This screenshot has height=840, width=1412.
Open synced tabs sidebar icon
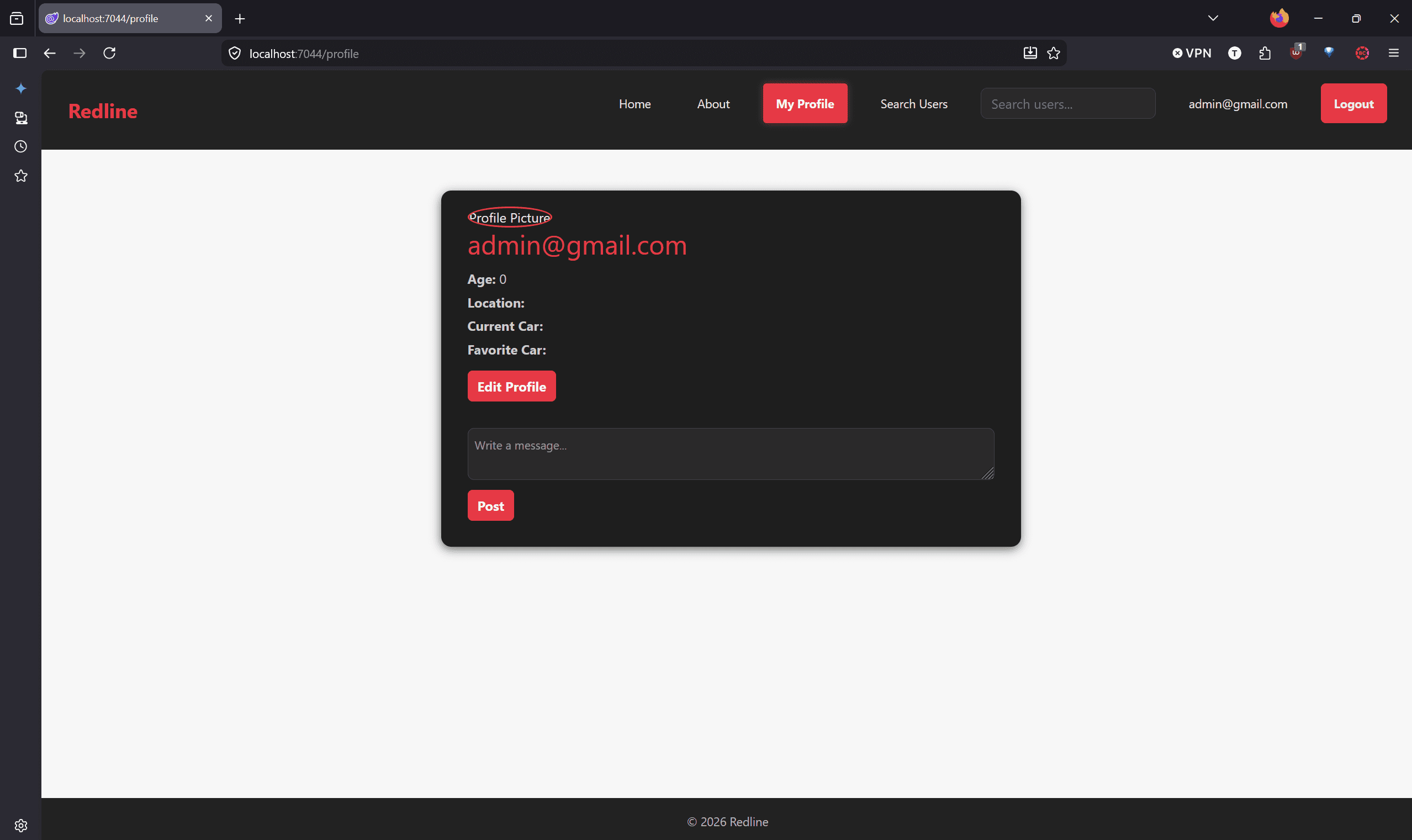pos(21,118)
